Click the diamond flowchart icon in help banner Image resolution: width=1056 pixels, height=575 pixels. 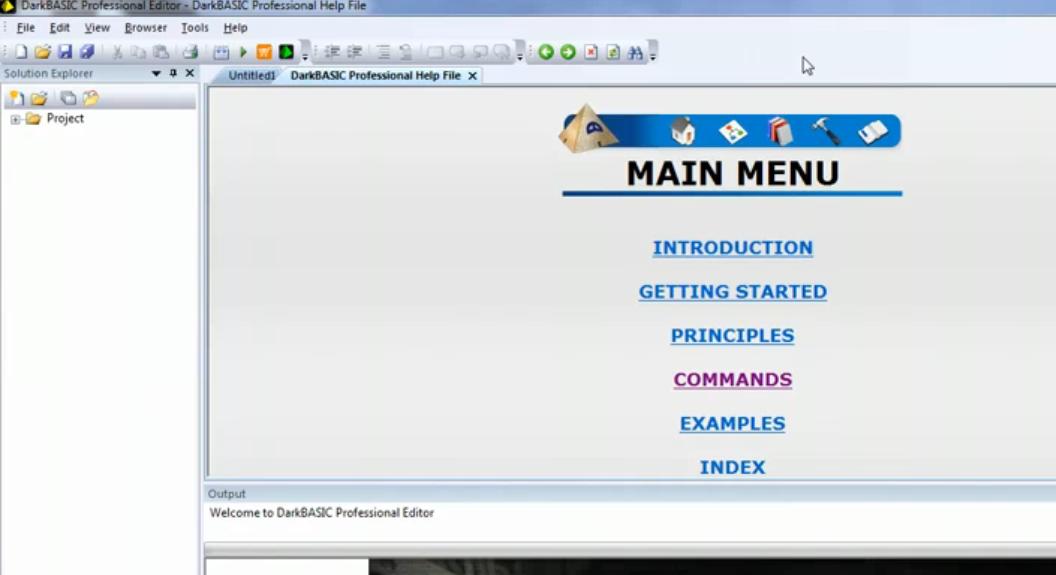click(x=733, y=131)
